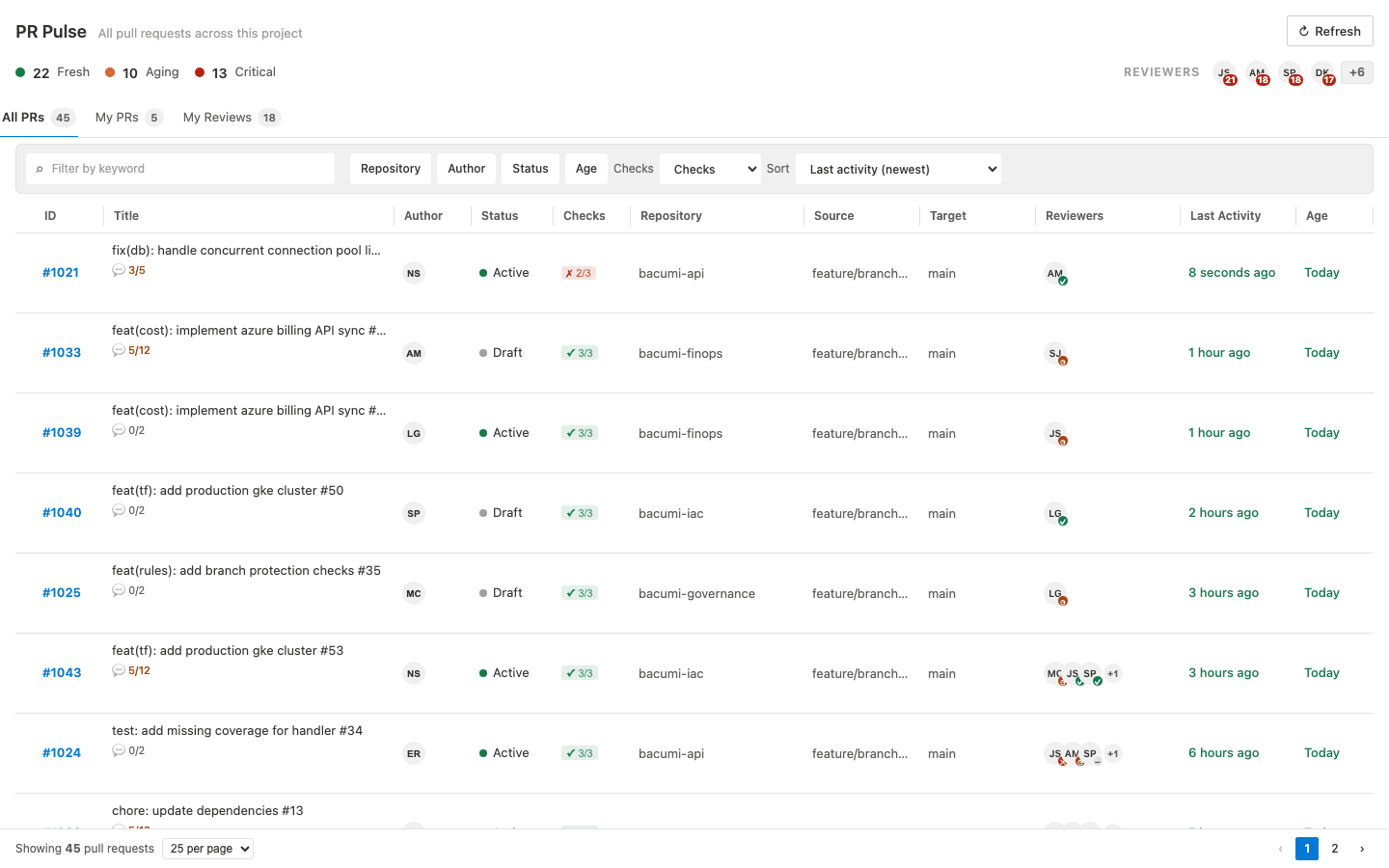The width and height of the screenshot is (1389, 868).
Task: Click the DK reviewer avatar in header
Action: (1323, 72)
